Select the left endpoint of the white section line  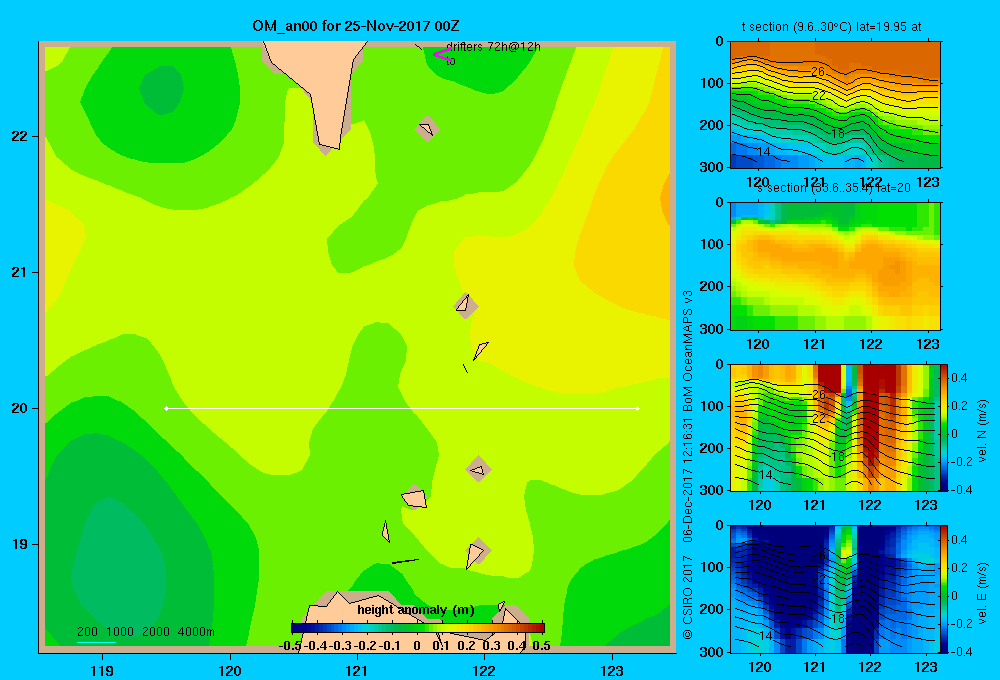[166, 408]
